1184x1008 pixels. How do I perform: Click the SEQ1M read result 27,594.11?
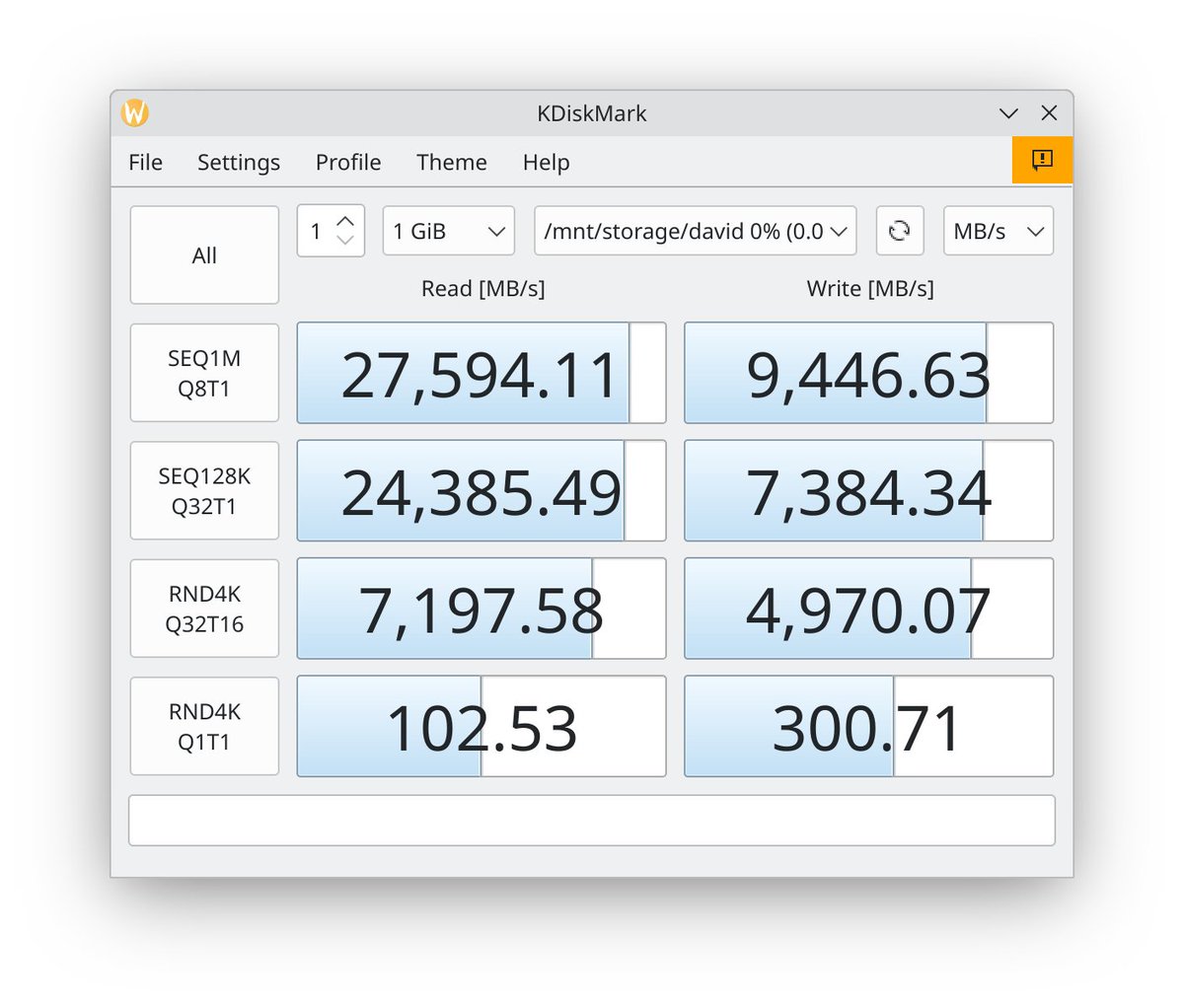[x=481, y=373]
